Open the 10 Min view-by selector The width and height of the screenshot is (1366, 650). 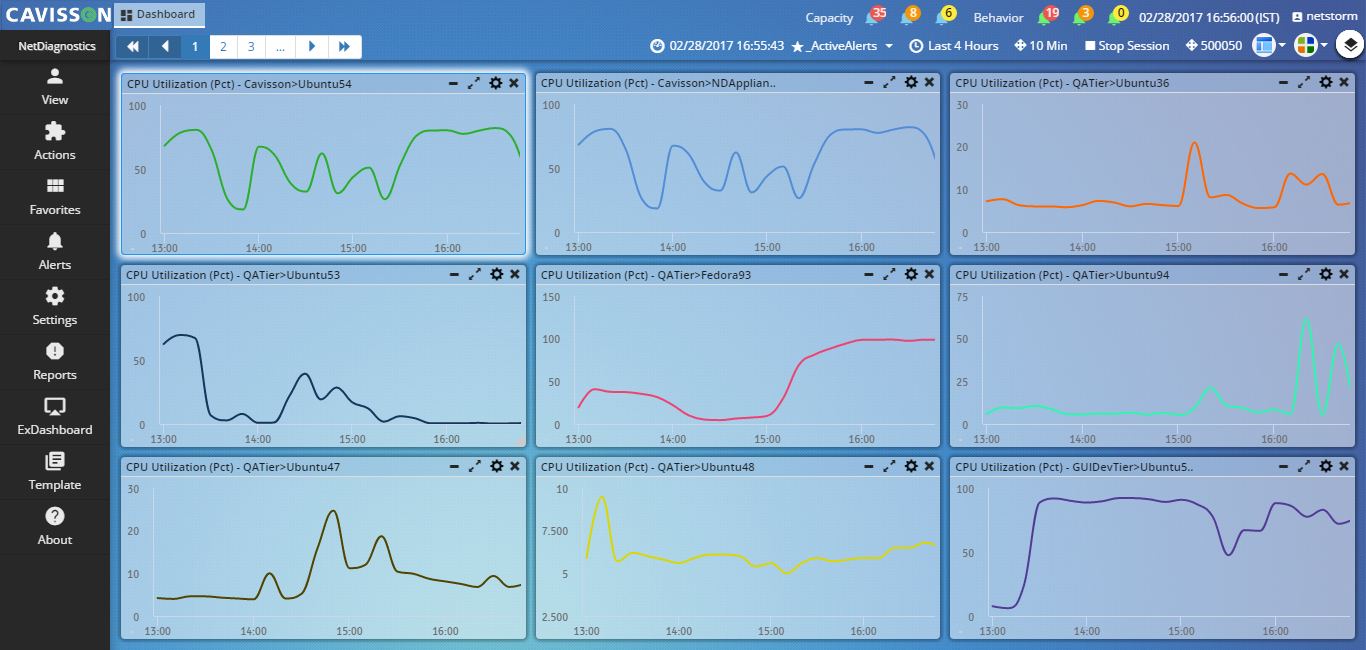click(1041, 46)
